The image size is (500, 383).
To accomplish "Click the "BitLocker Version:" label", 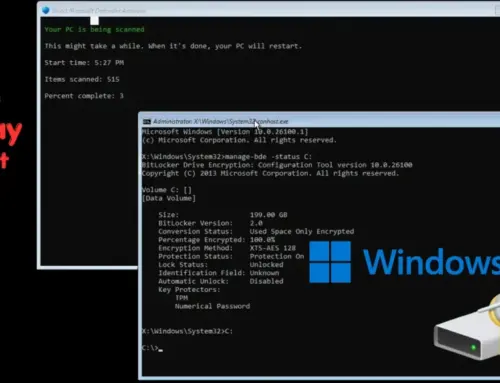I will 195,223.
